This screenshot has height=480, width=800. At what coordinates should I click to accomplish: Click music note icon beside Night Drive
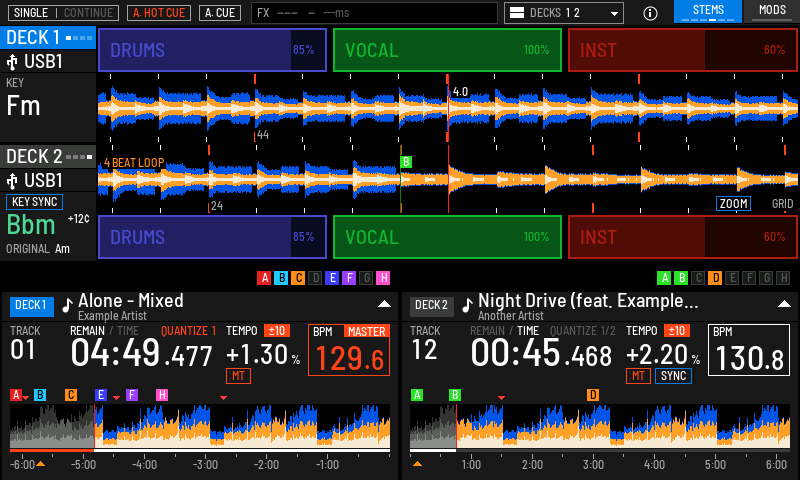pyautogui.click(x=467, y=305)
